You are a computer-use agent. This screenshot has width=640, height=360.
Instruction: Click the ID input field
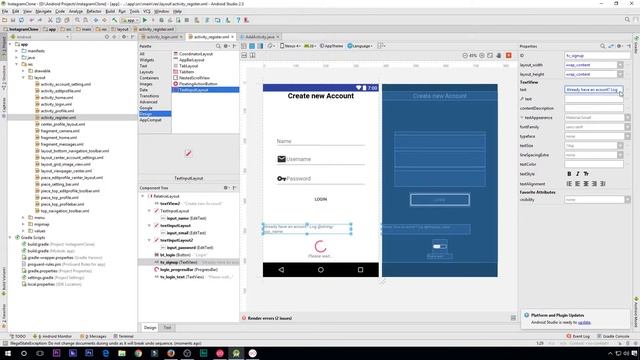[598, 56]
